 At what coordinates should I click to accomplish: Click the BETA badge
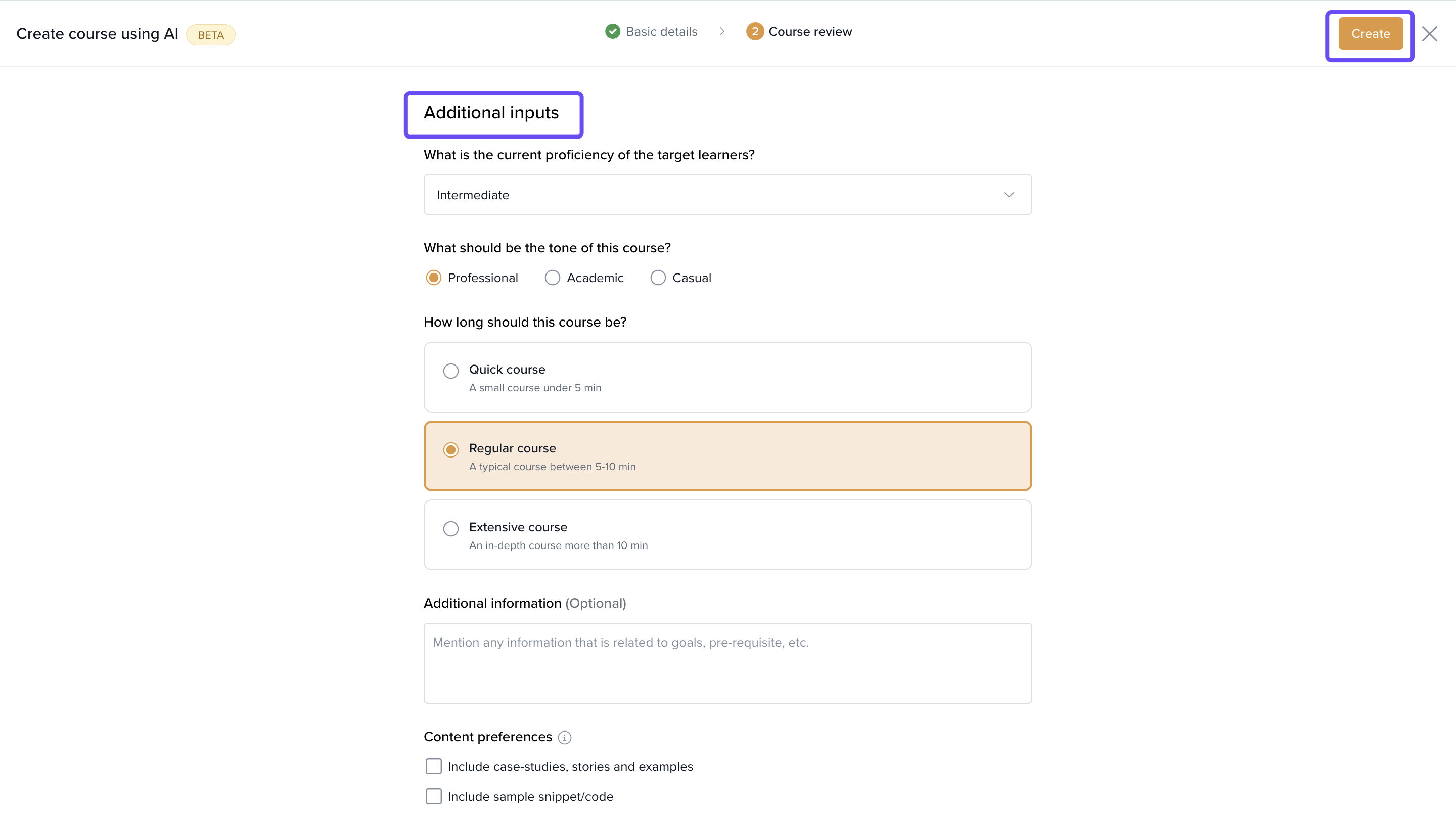click(x=210, y=35)
